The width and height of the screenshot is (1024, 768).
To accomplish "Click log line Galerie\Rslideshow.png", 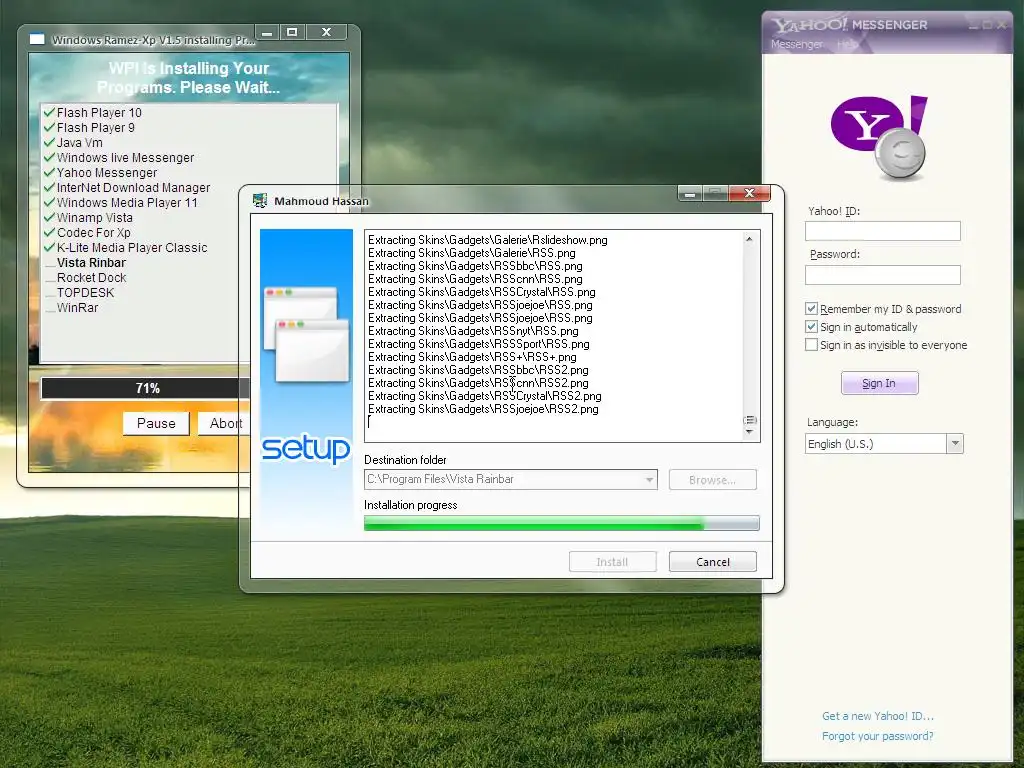I will [x=488, y=240].
